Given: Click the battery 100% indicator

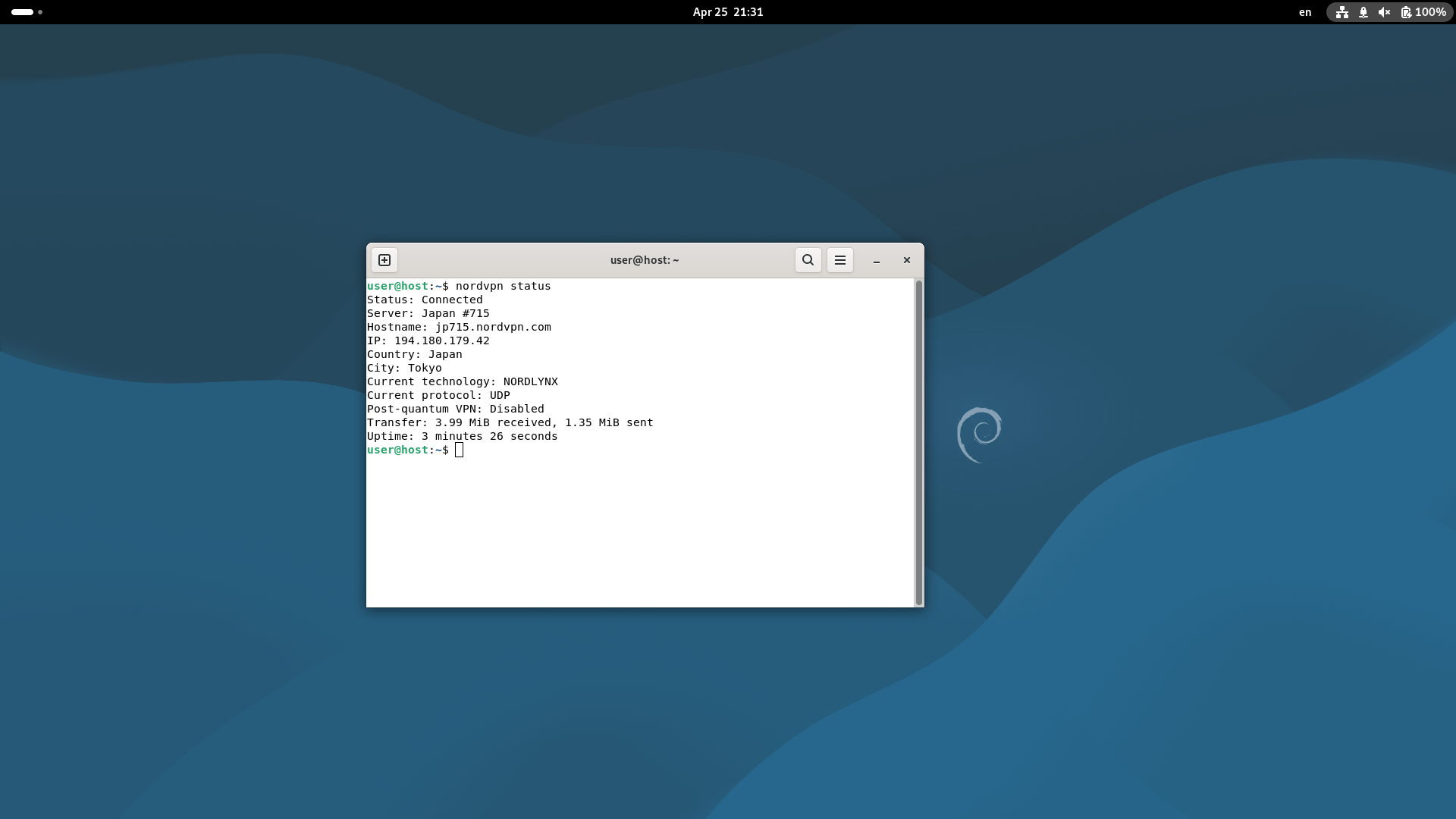Looking at the screenshot, I should pyautogui.click(x=1423, y=12).
